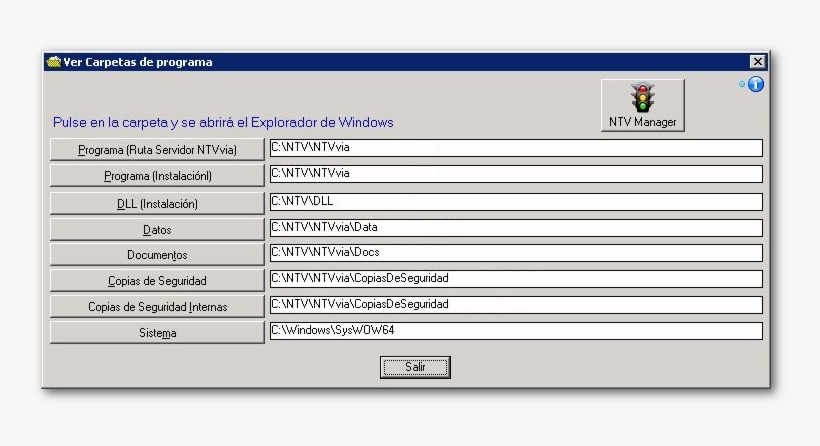Select the C:\NTV\NTVvia\Data path field
820x446 pixels.
(x=515, y=227)
